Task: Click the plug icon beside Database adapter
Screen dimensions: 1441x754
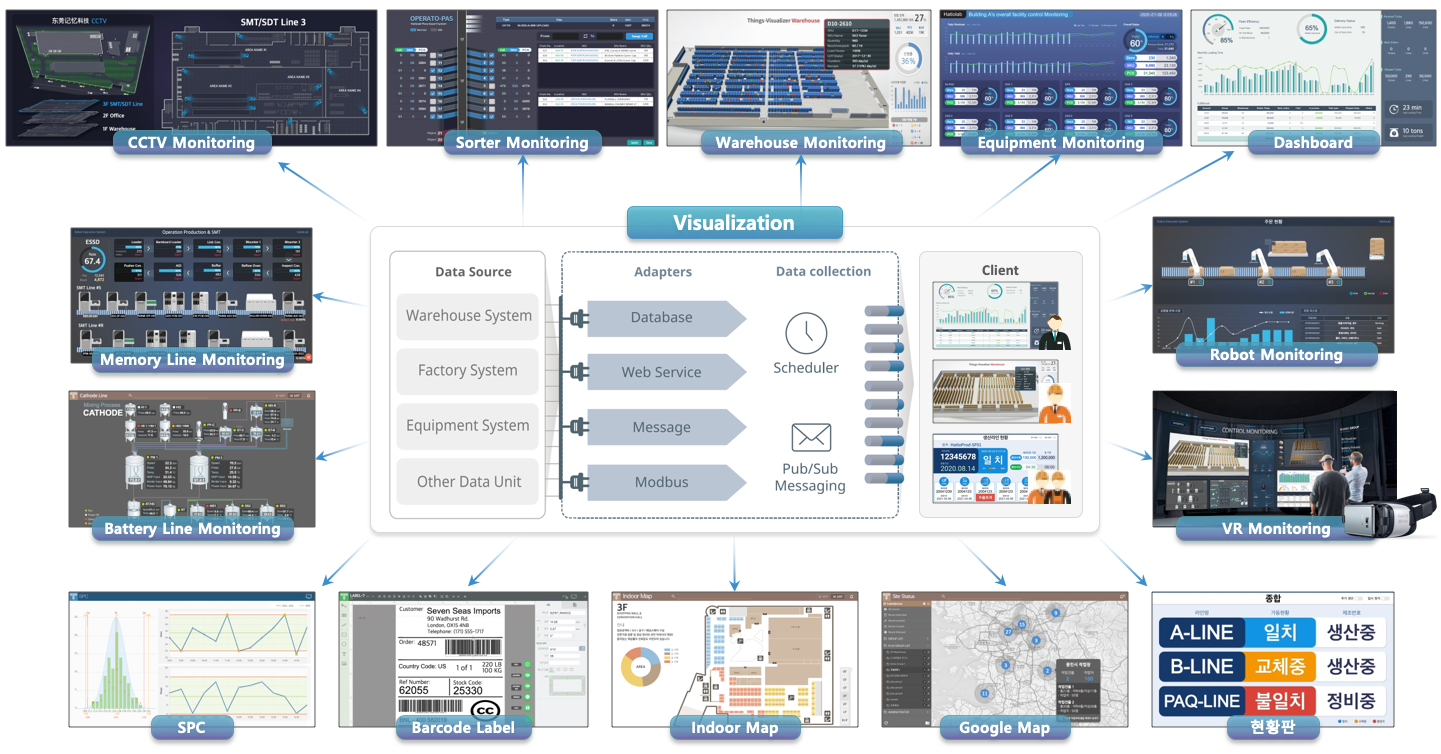Action: click(575, 318)
